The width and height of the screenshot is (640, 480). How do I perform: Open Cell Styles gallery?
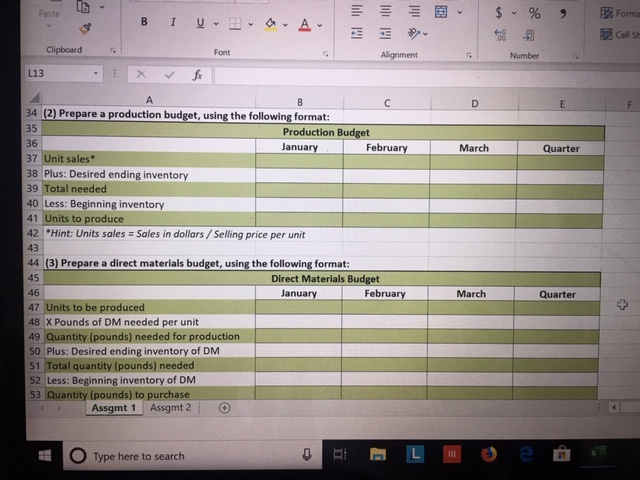[x=620, y=34]
